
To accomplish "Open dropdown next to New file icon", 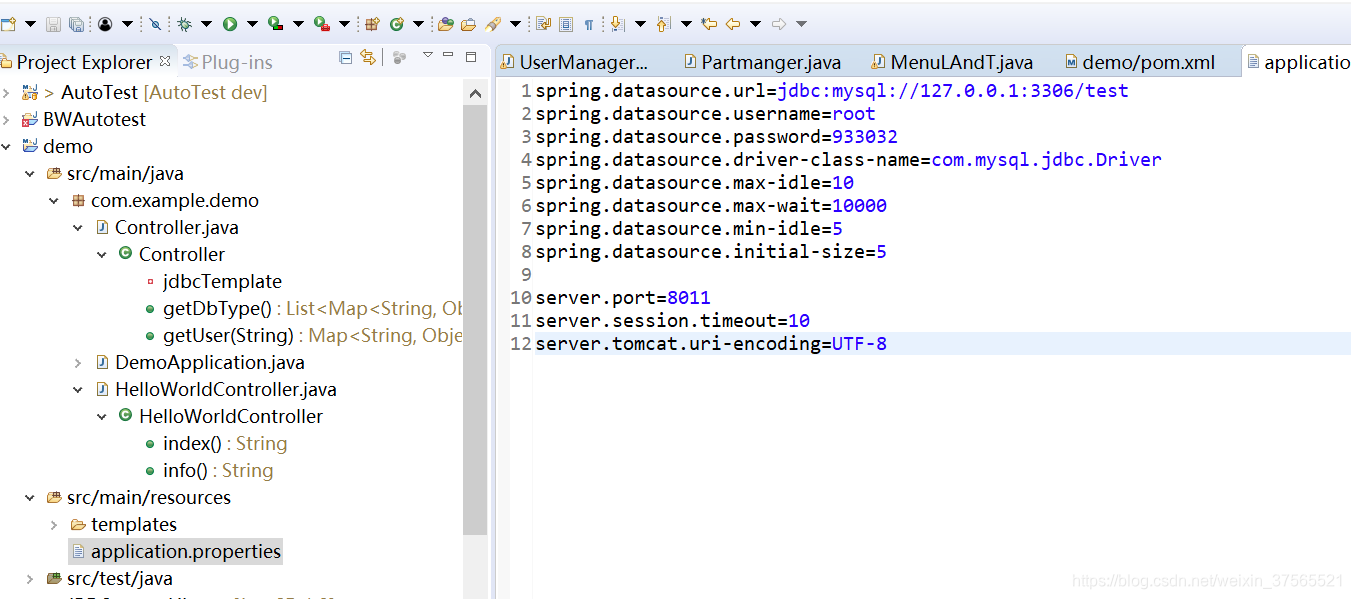I will coord(30,23).
